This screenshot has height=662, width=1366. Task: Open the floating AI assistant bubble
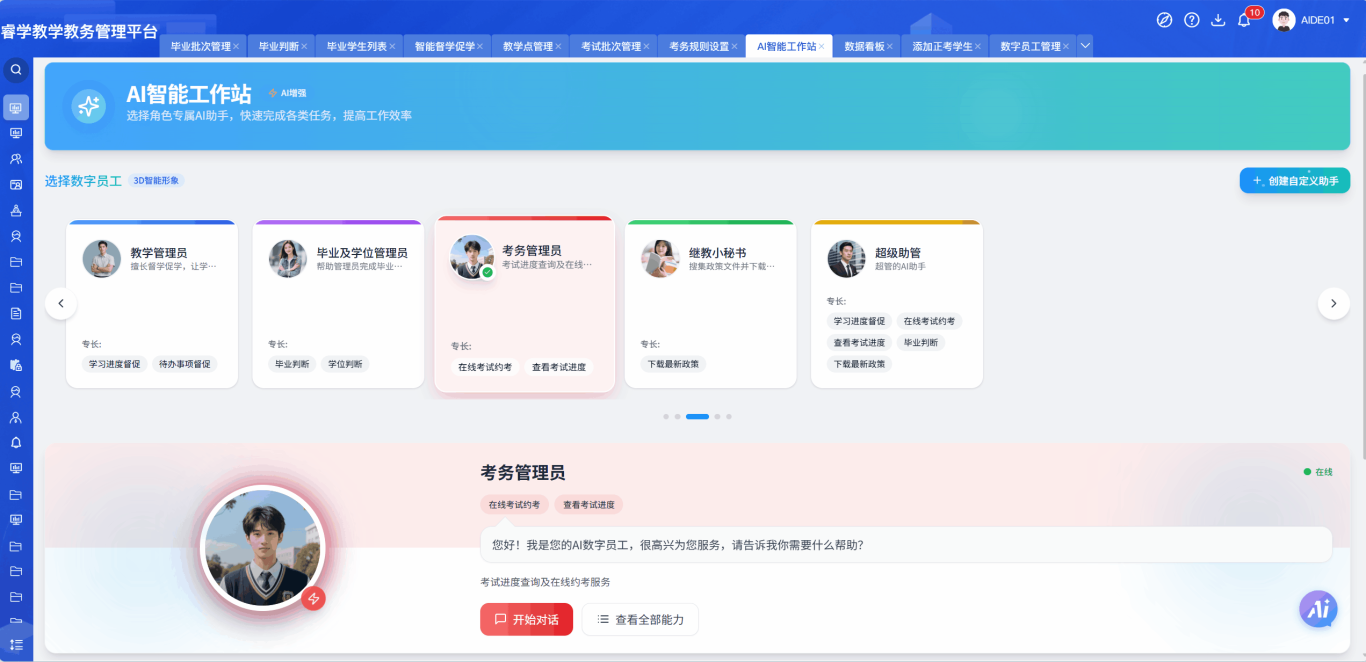(x=1318, y=608)
